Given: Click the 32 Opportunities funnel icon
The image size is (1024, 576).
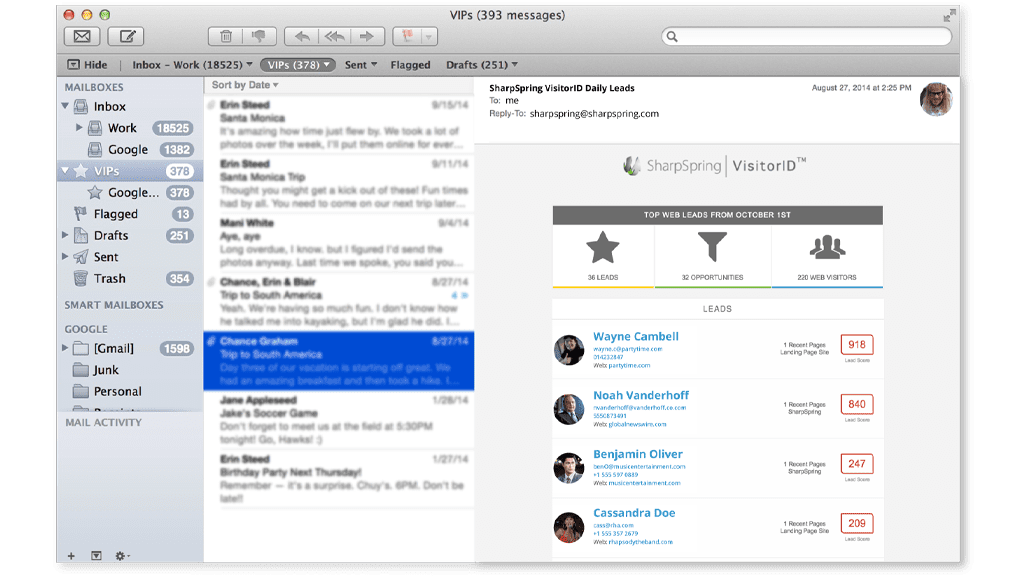Looking at the screenshot, I should click(x=712, y=248).
